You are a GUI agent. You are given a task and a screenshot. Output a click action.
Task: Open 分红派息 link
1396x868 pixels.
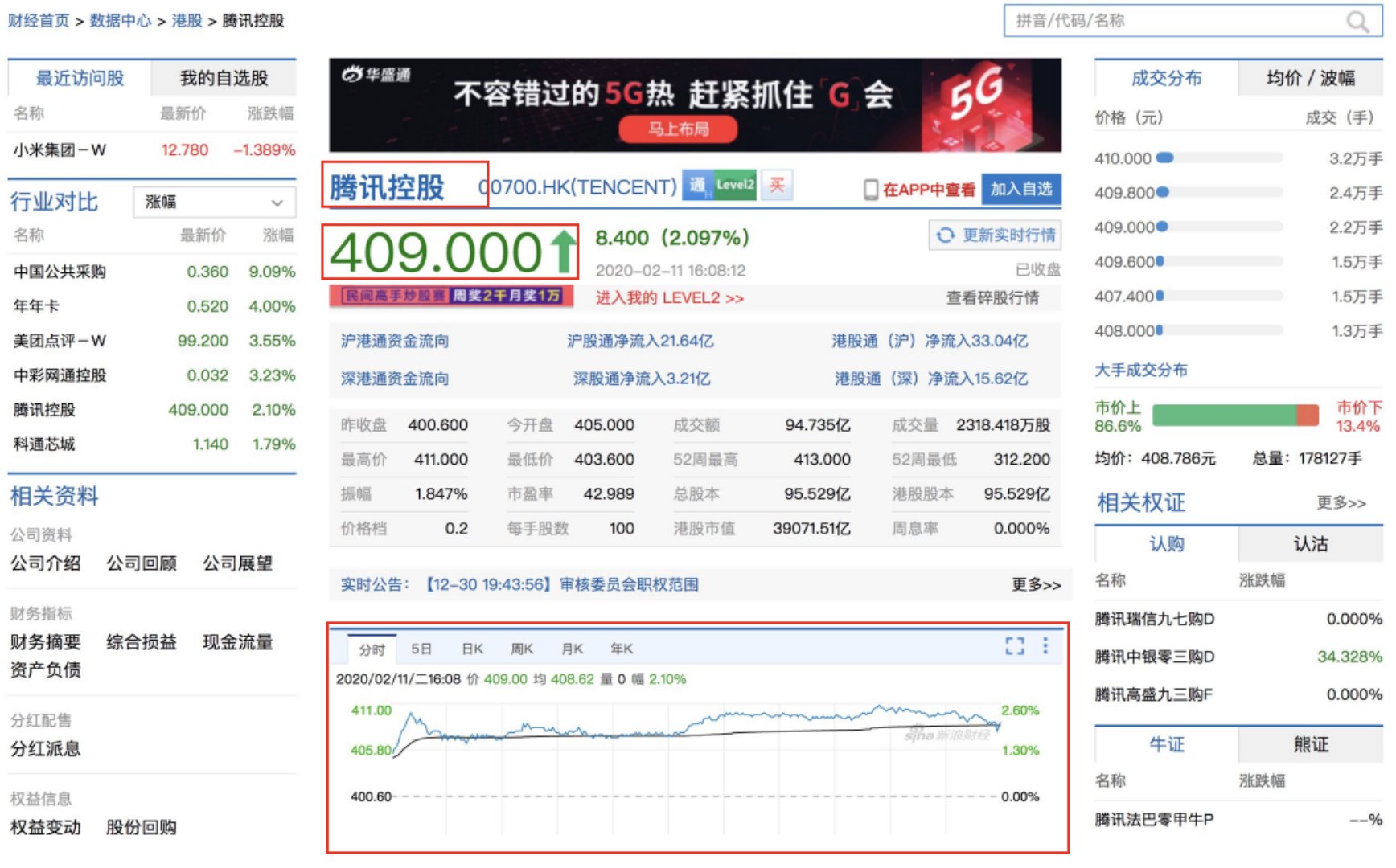coord(45,749)
